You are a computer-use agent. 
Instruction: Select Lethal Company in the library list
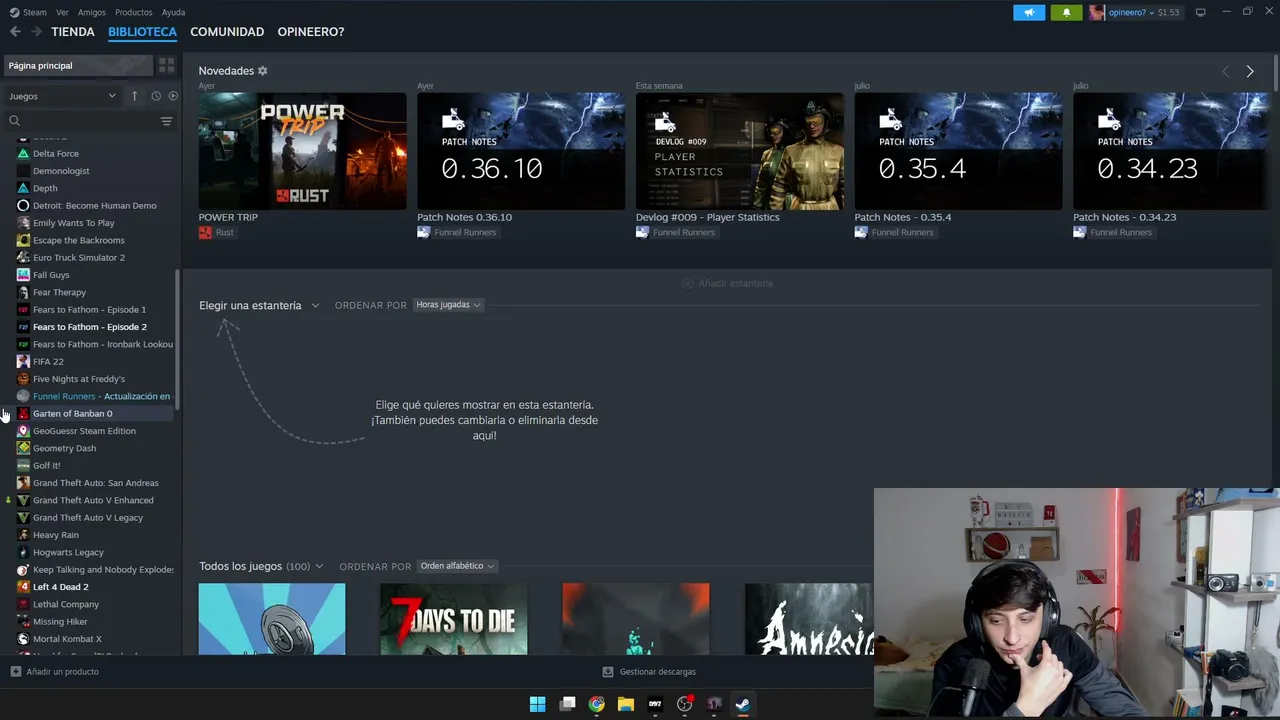coord(66,604)
